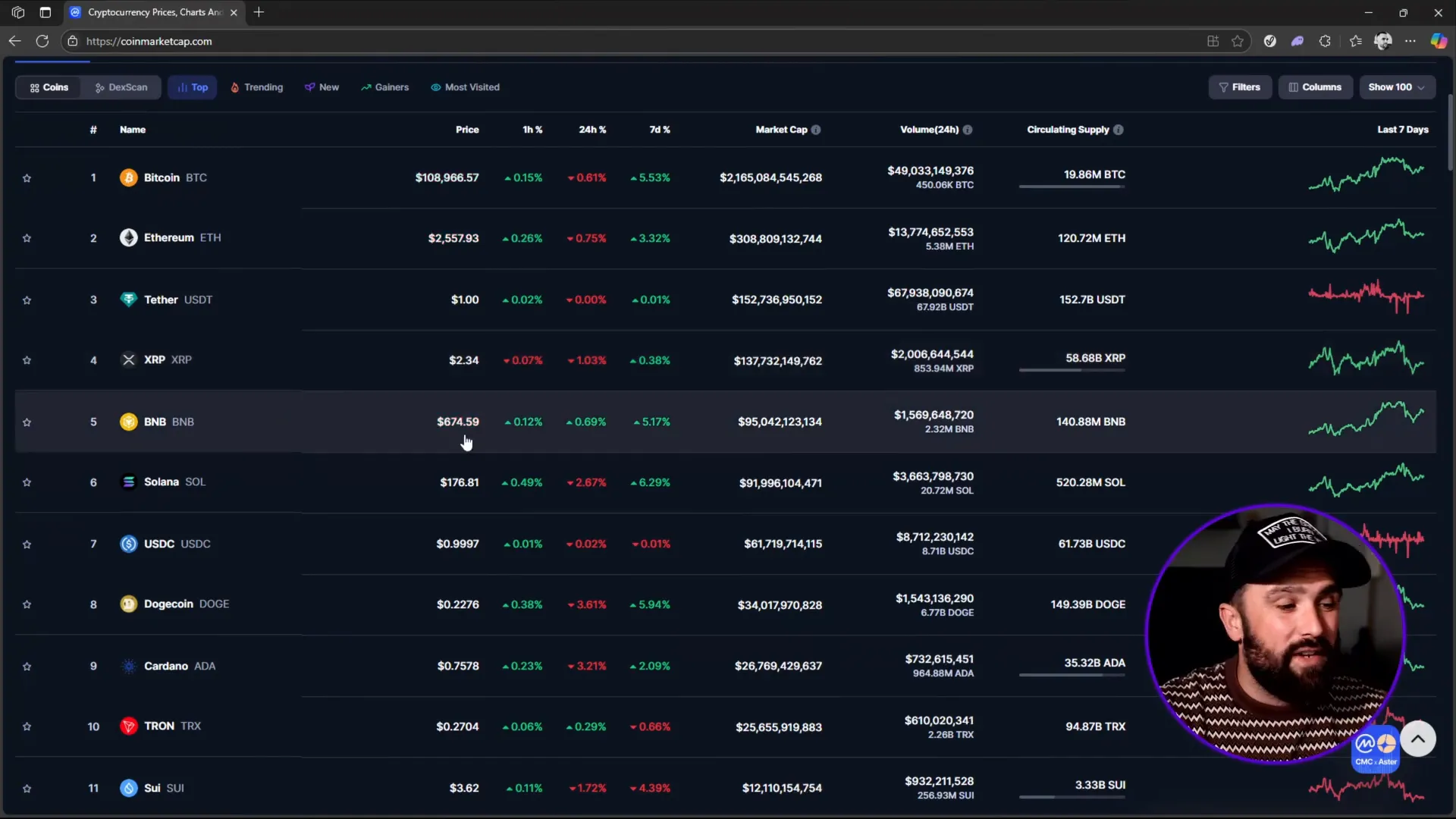Sort by the rank # column header

(93, 130)
